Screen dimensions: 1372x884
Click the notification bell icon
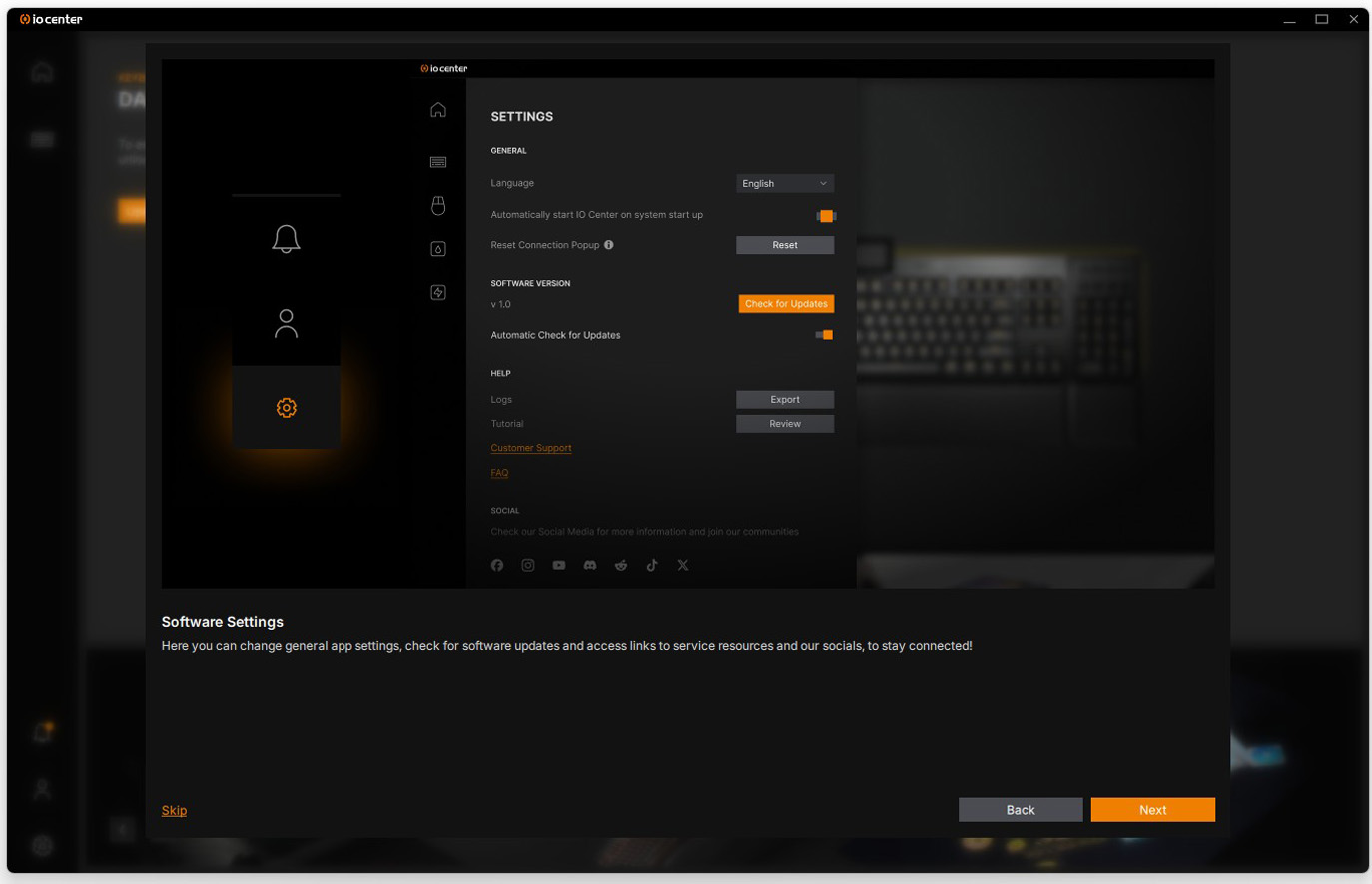[x=286, y=239]
